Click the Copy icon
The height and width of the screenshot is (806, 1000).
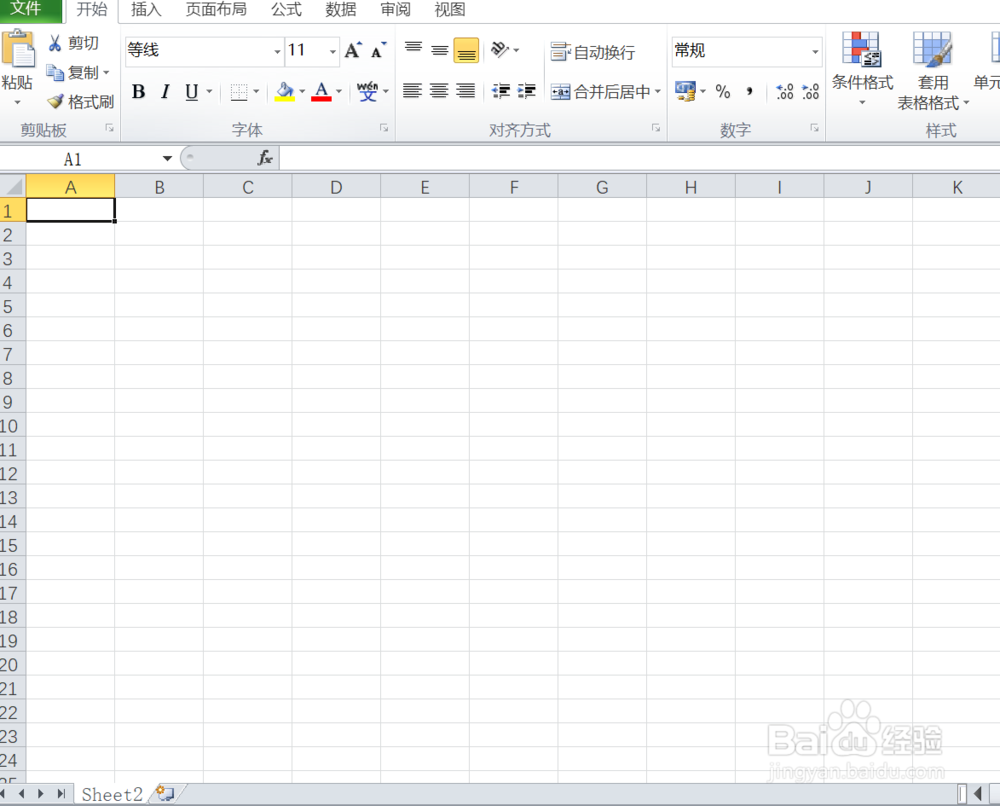coord(55,73)
